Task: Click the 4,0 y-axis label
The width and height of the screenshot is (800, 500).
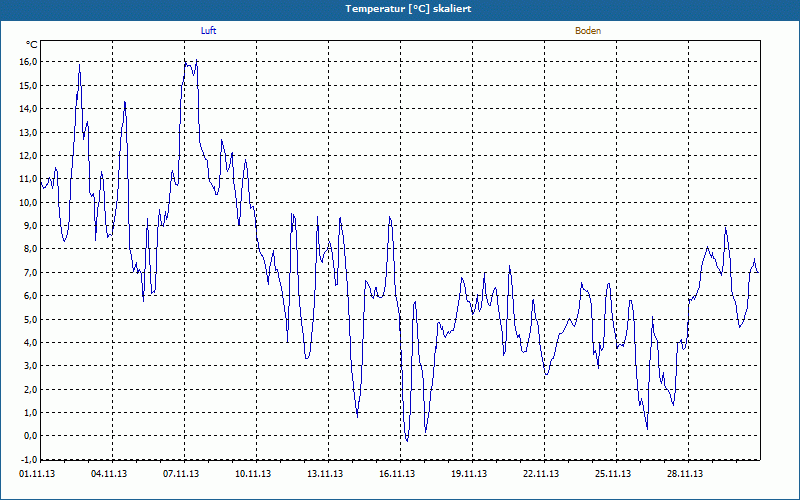Action: pos(30,342)
